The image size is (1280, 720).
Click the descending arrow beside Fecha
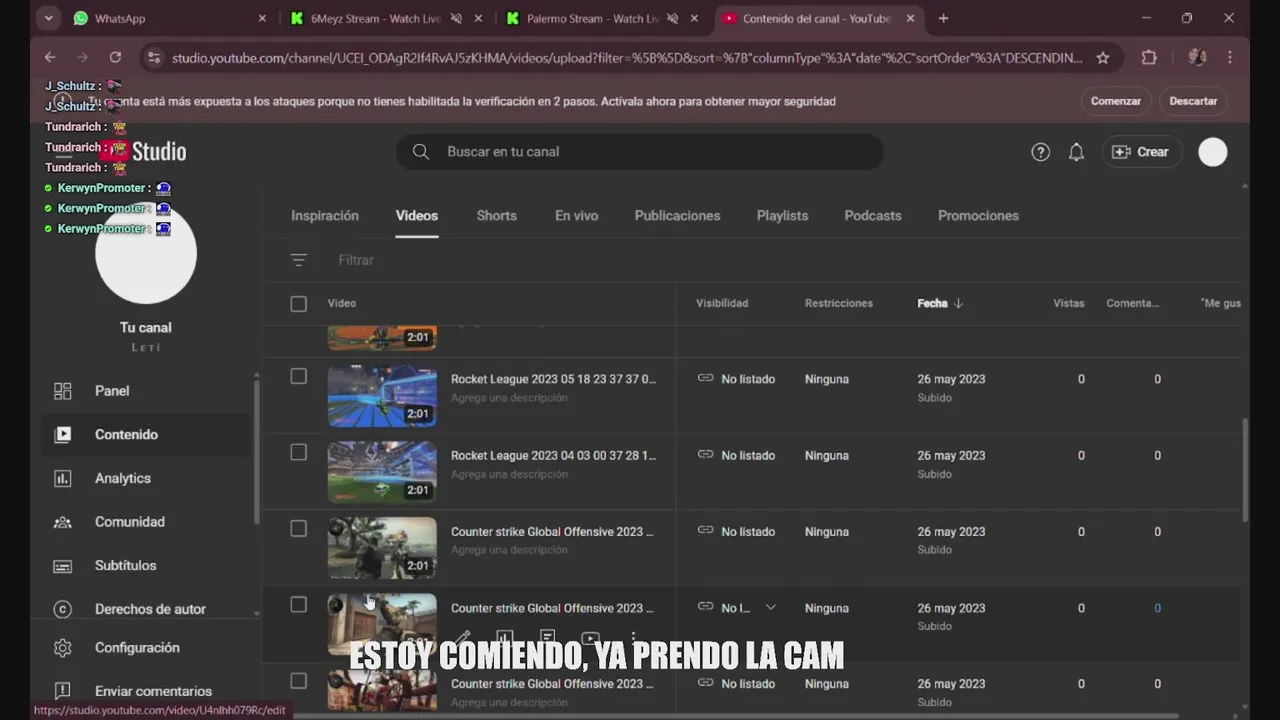pyautogui.click(x=958, y=303)
